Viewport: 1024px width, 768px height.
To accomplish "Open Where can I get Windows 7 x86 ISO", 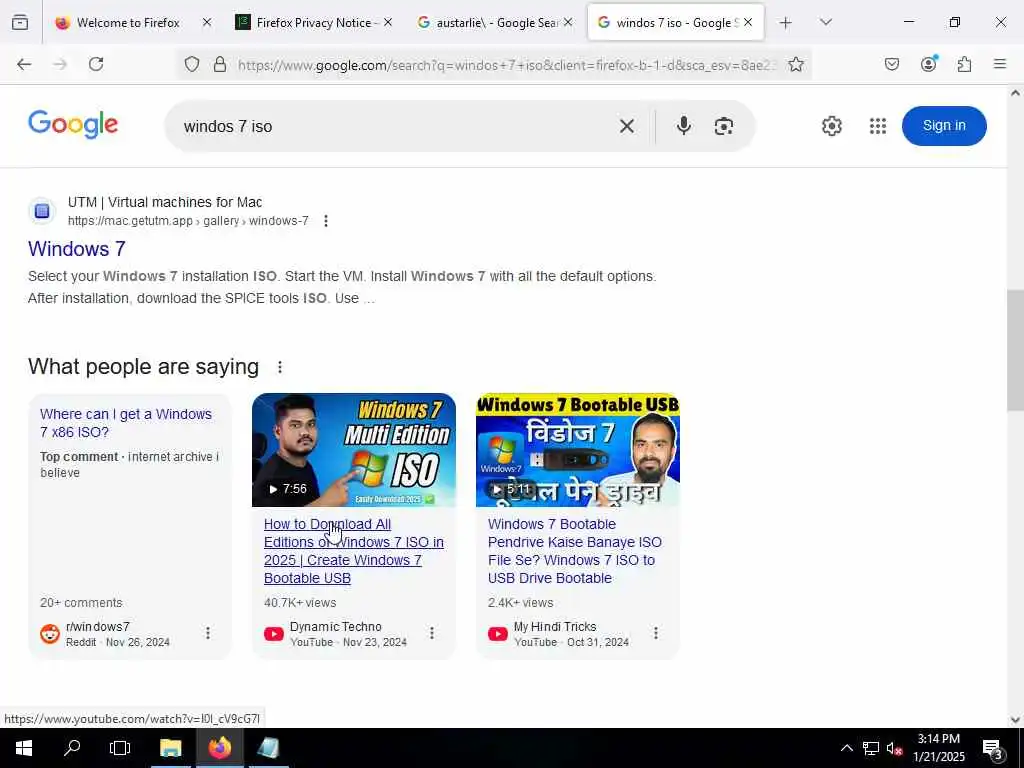I will point(125,423).
